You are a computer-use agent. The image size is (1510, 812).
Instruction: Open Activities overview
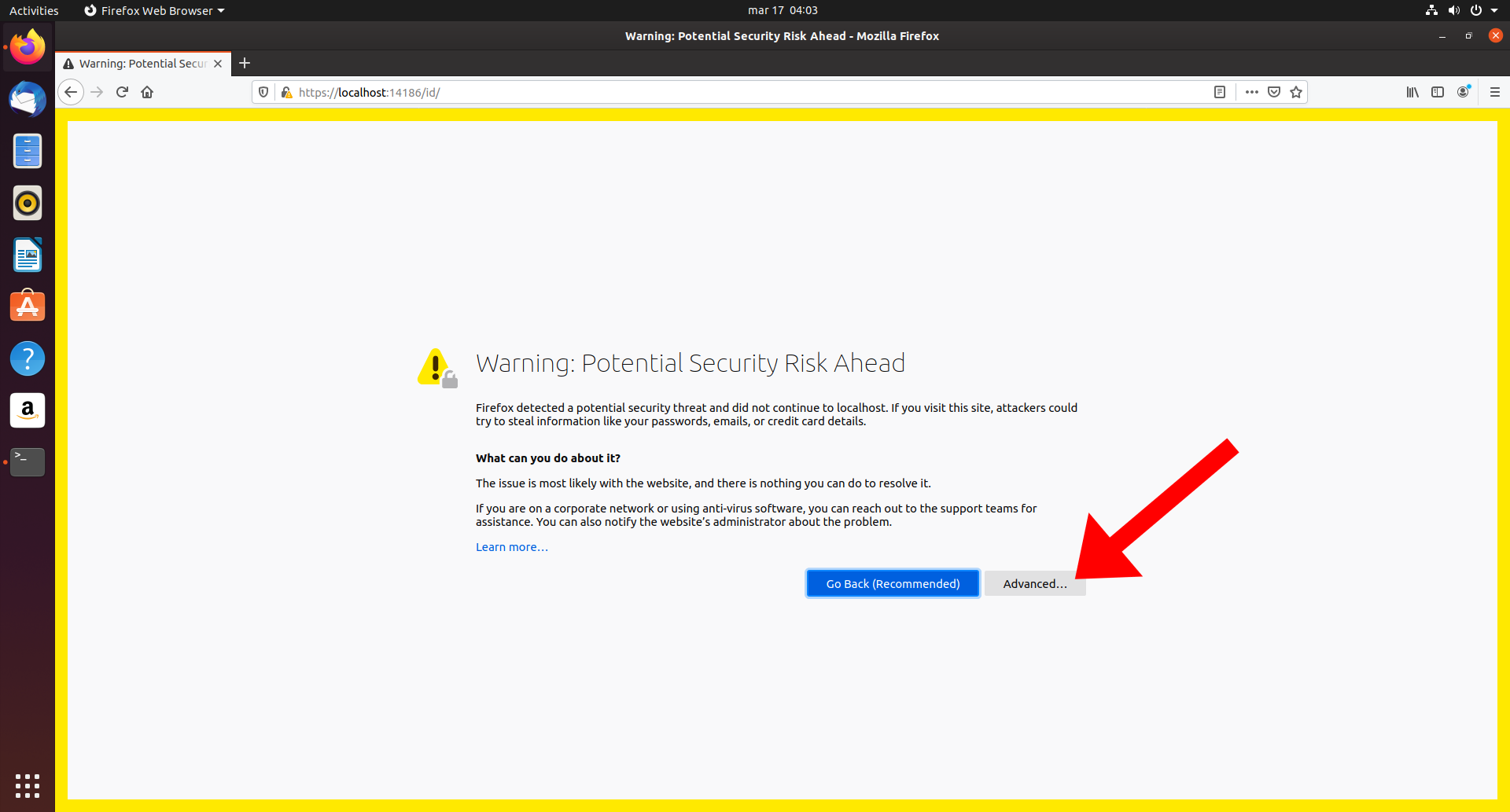point(34,10)
